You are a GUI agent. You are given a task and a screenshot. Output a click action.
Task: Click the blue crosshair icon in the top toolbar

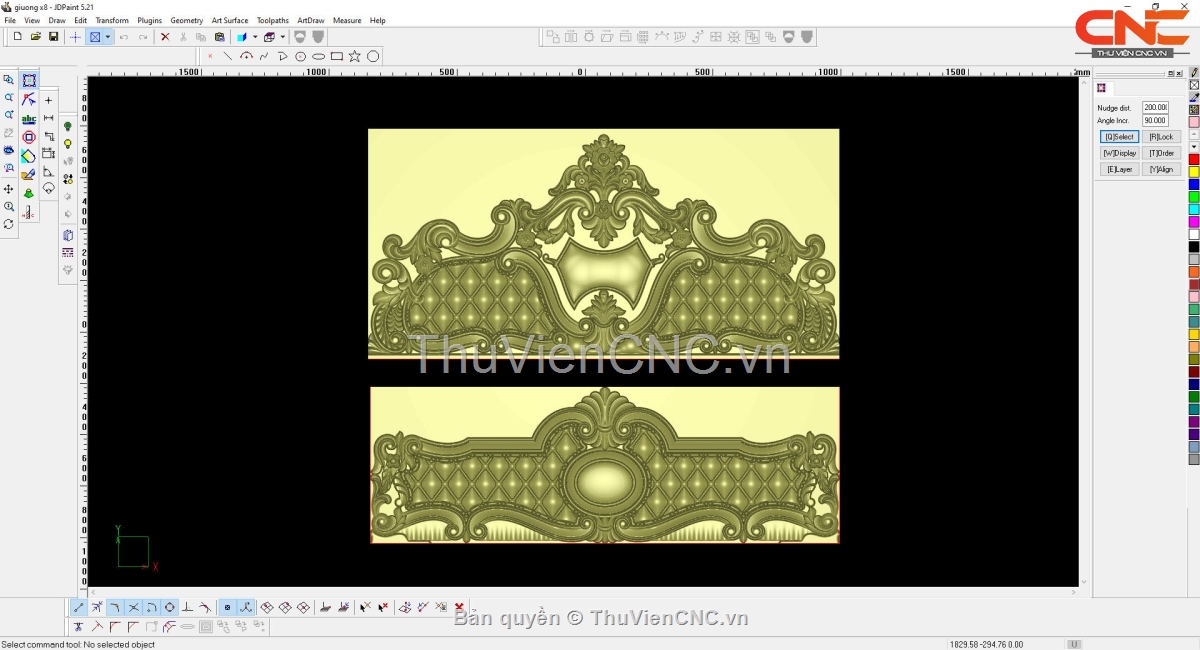point(75,37)
